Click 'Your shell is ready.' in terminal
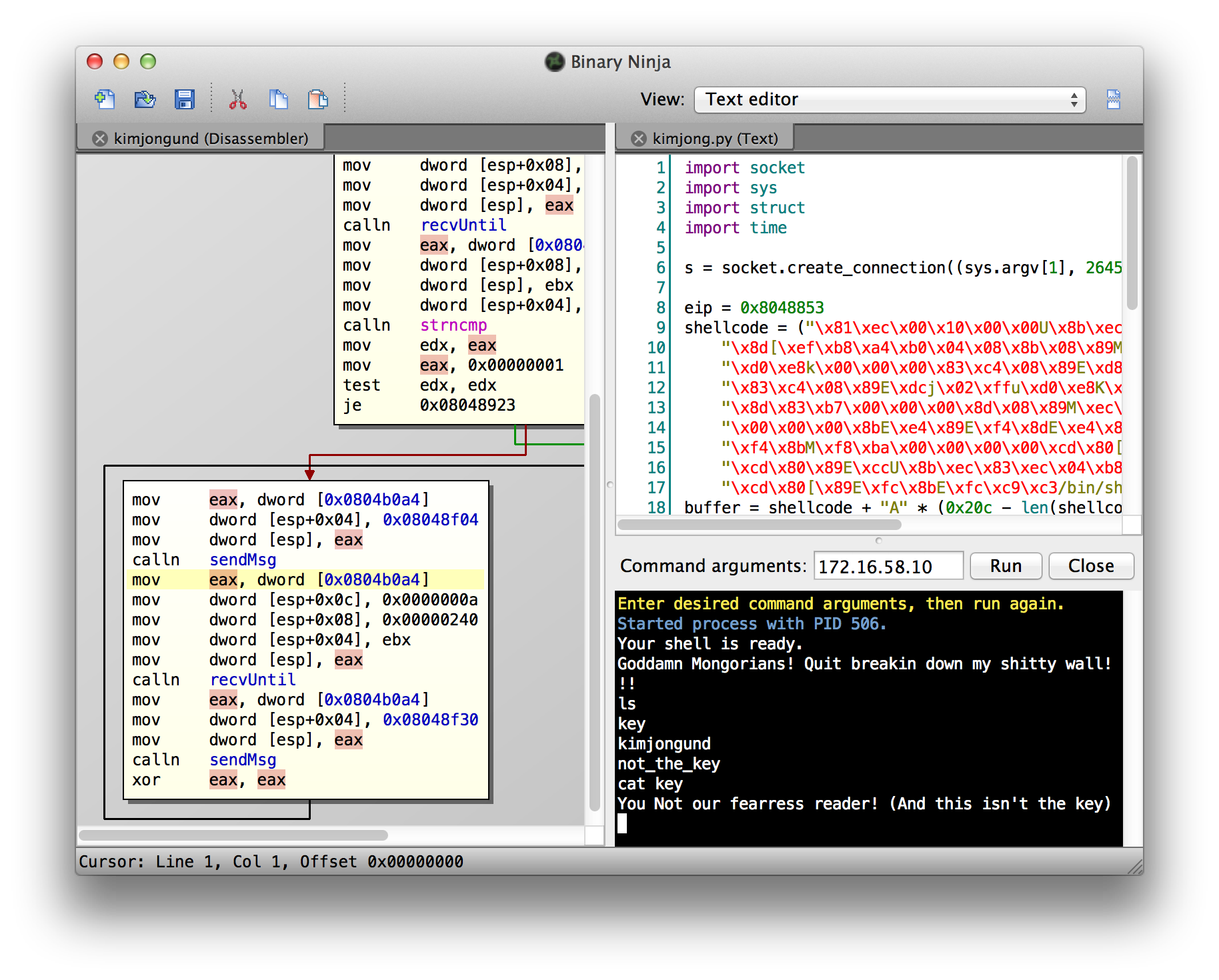Viewport: 1219px width, 980px height. 710,644
